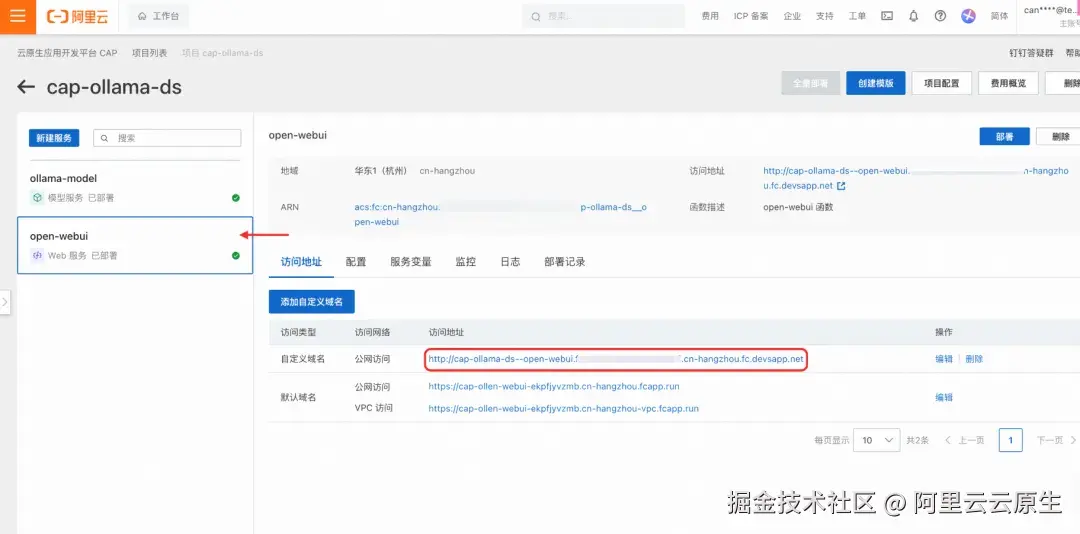Open the 工单 menu
The image size is (1080, 534).
click(x=858, y=17)
